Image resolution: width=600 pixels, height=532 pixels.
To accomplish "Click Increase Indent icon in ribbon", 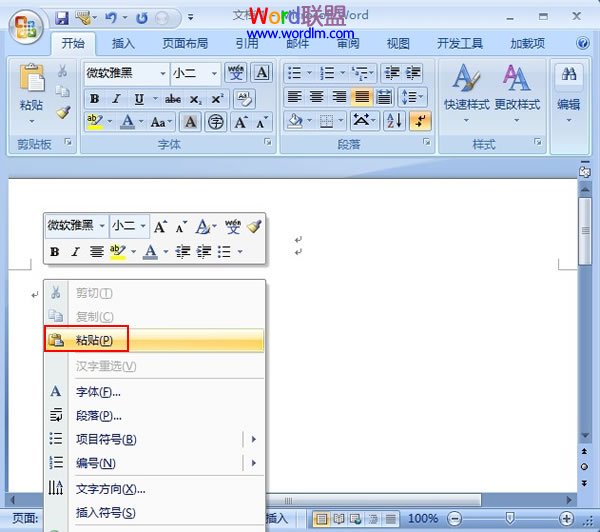I will [413, 72].
